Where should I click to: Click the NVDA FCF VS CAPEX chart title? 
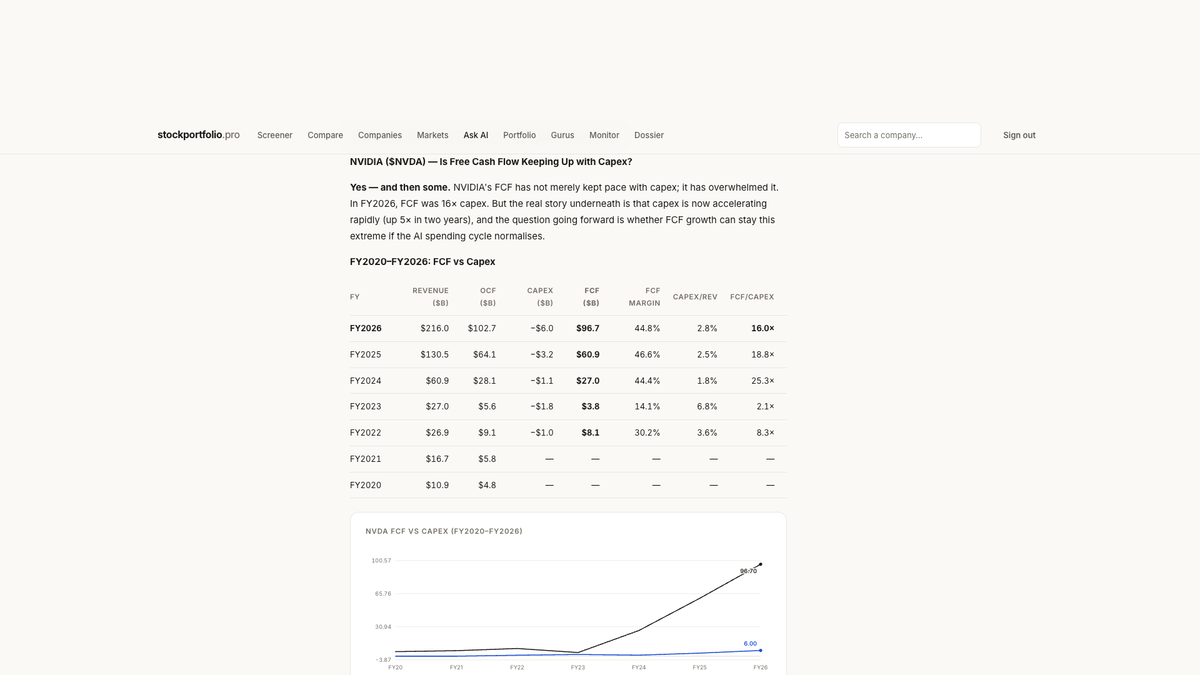444,531
